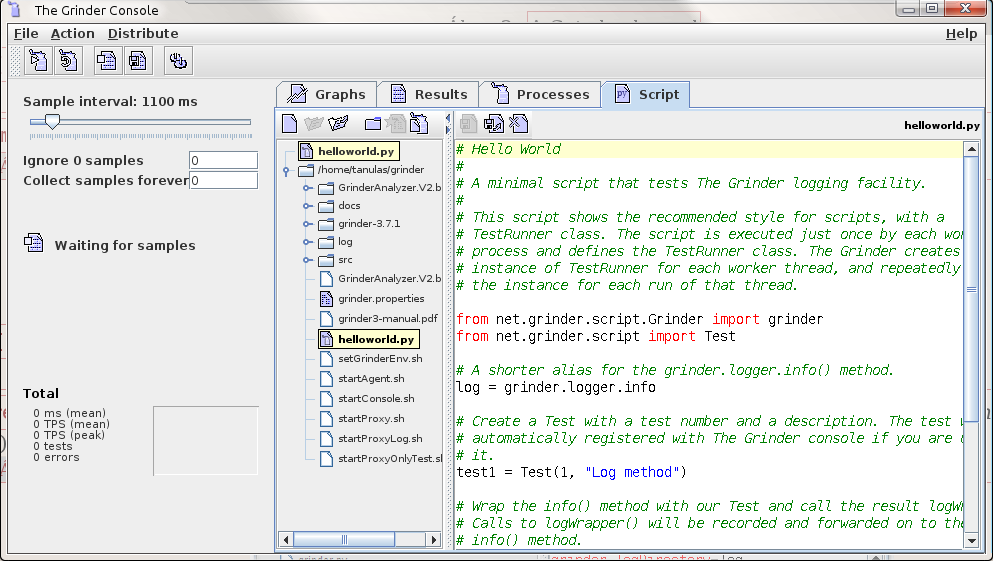The width and height of the screenshot is (993, 561).
Task: Click the startAgent.sh file icon
Action: 326,379
